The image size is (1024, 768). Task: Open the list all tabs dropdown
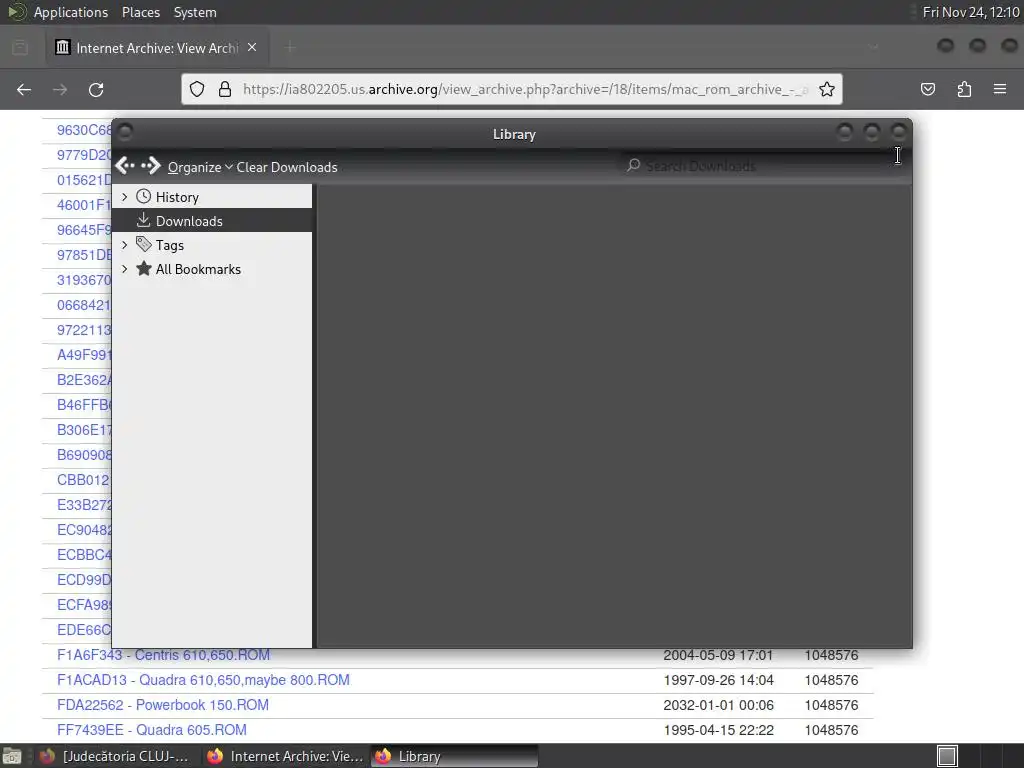[x=873, y=47]
